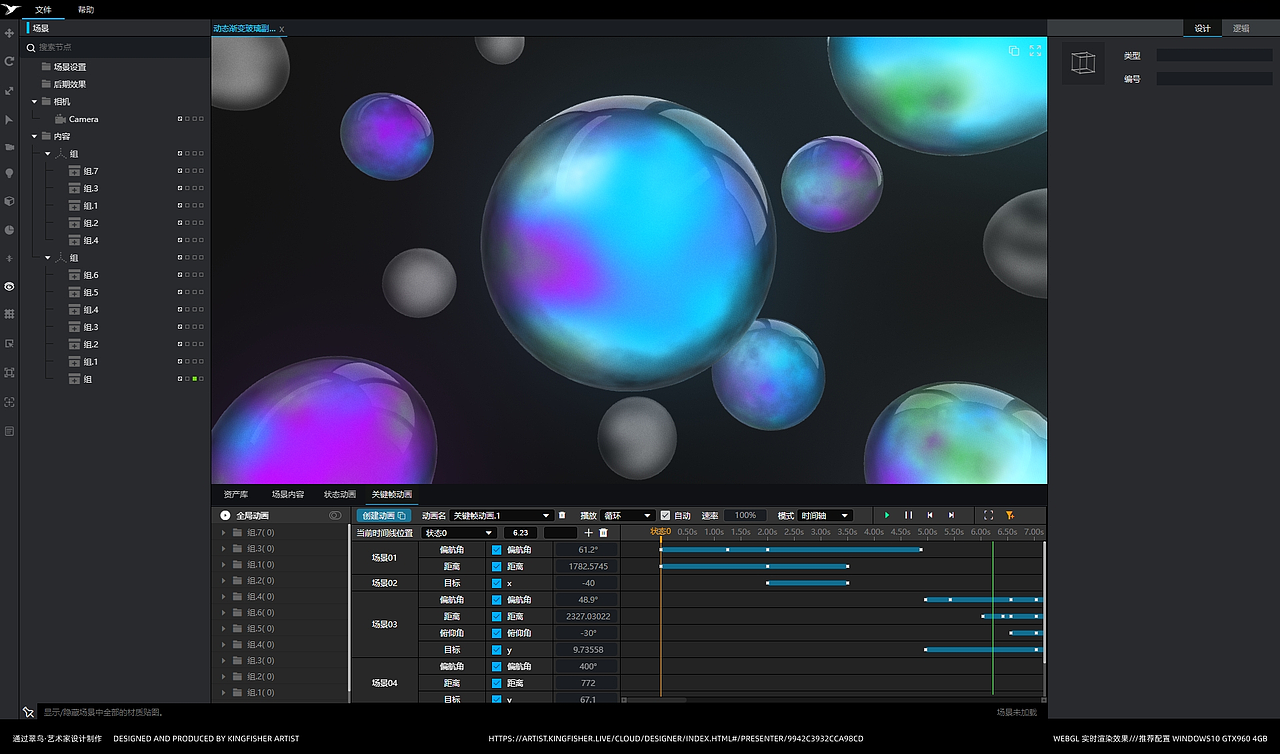Uncheck 俯仰角 checkbox in 场景03
The width and height of the screenshot is (1280, 754).
click(x=497, y=633)
